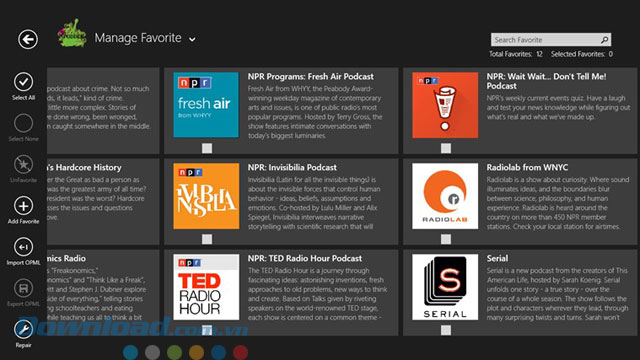
Task: Click the 'Total Favorites: 12' text
Action: (516, 54)
